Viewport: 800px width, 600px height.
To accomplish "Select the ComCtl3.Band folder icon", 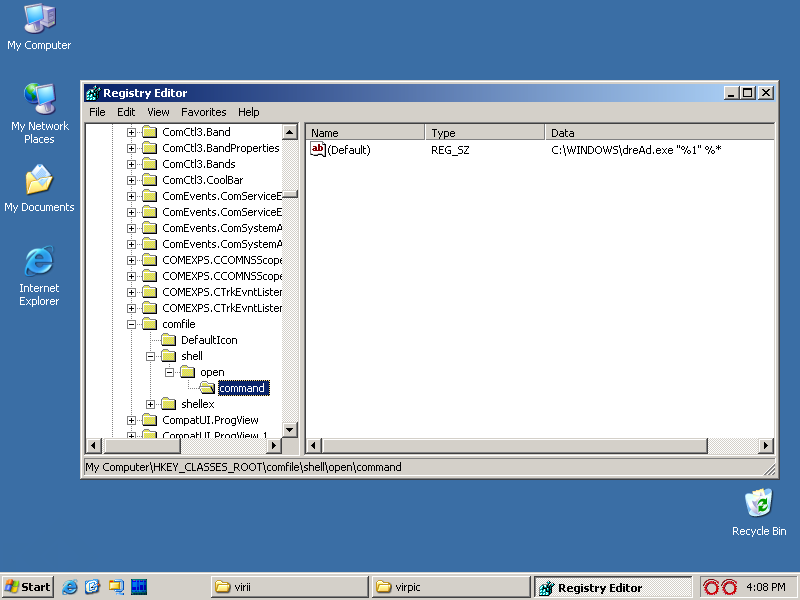I will point(149,132).
